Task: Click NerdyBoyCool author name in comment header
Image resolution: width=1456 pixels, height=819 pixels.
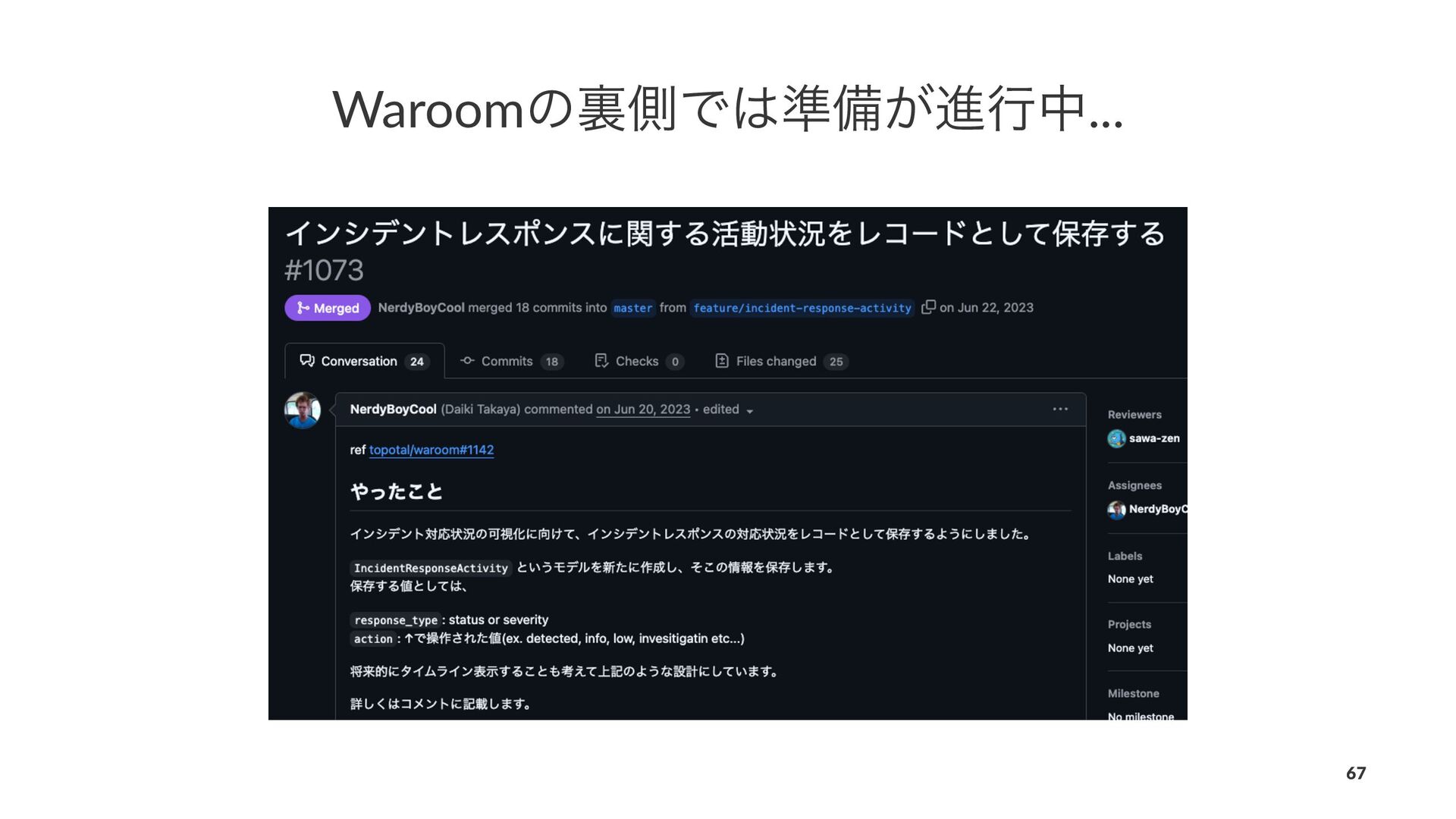Action: (x=393, y=409)
